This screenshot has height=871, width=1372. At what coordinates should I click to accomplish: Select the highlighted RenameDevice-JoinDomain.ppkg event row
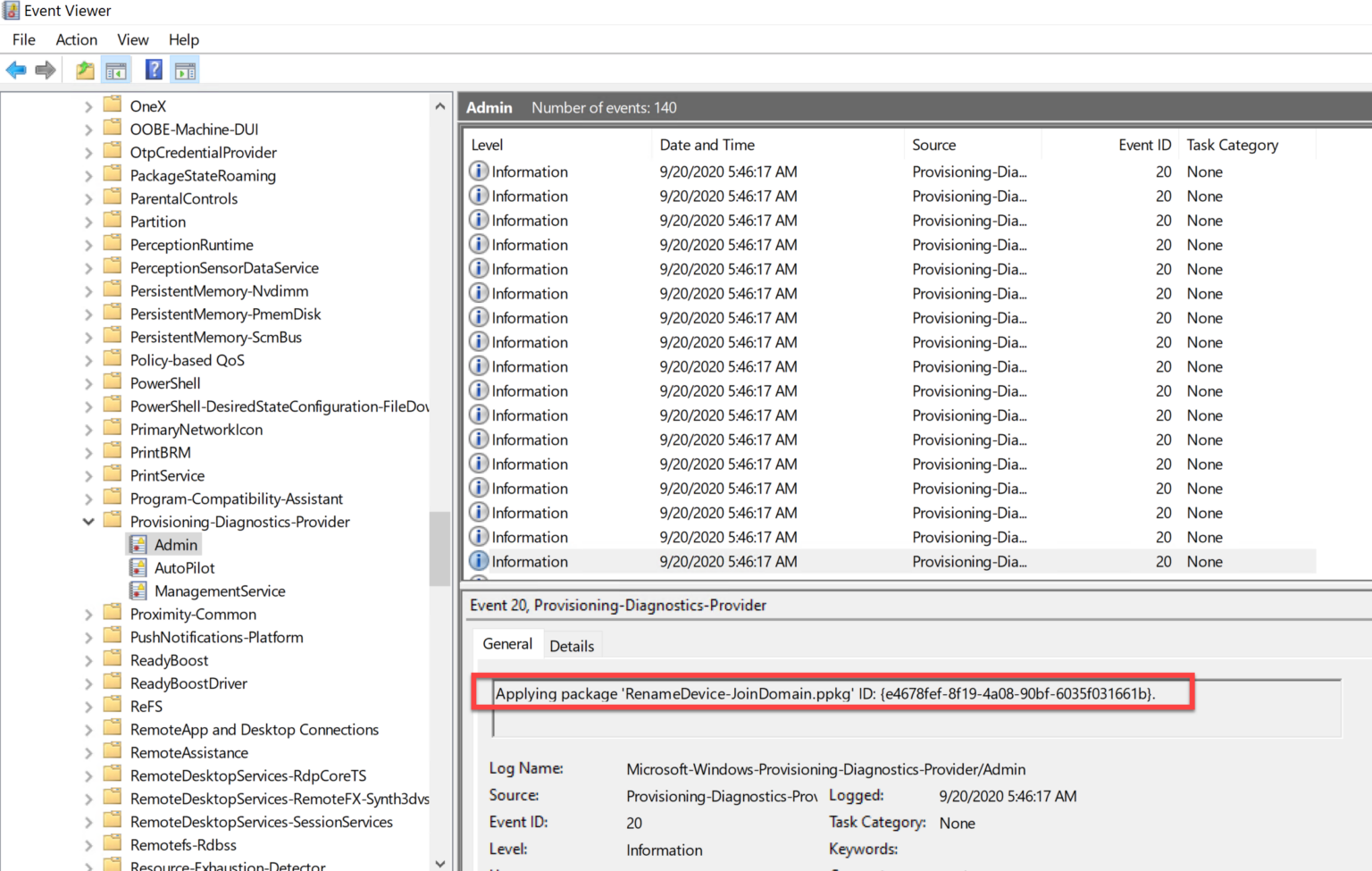(x=804, y=561)
